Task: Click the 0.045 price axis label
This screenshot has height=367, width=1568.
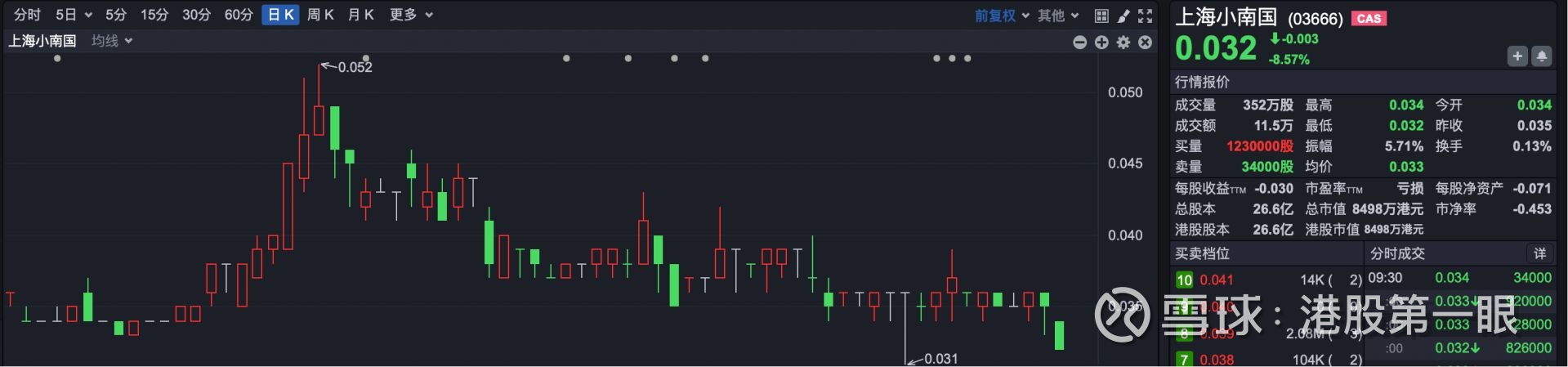Action: [1125, 163]
